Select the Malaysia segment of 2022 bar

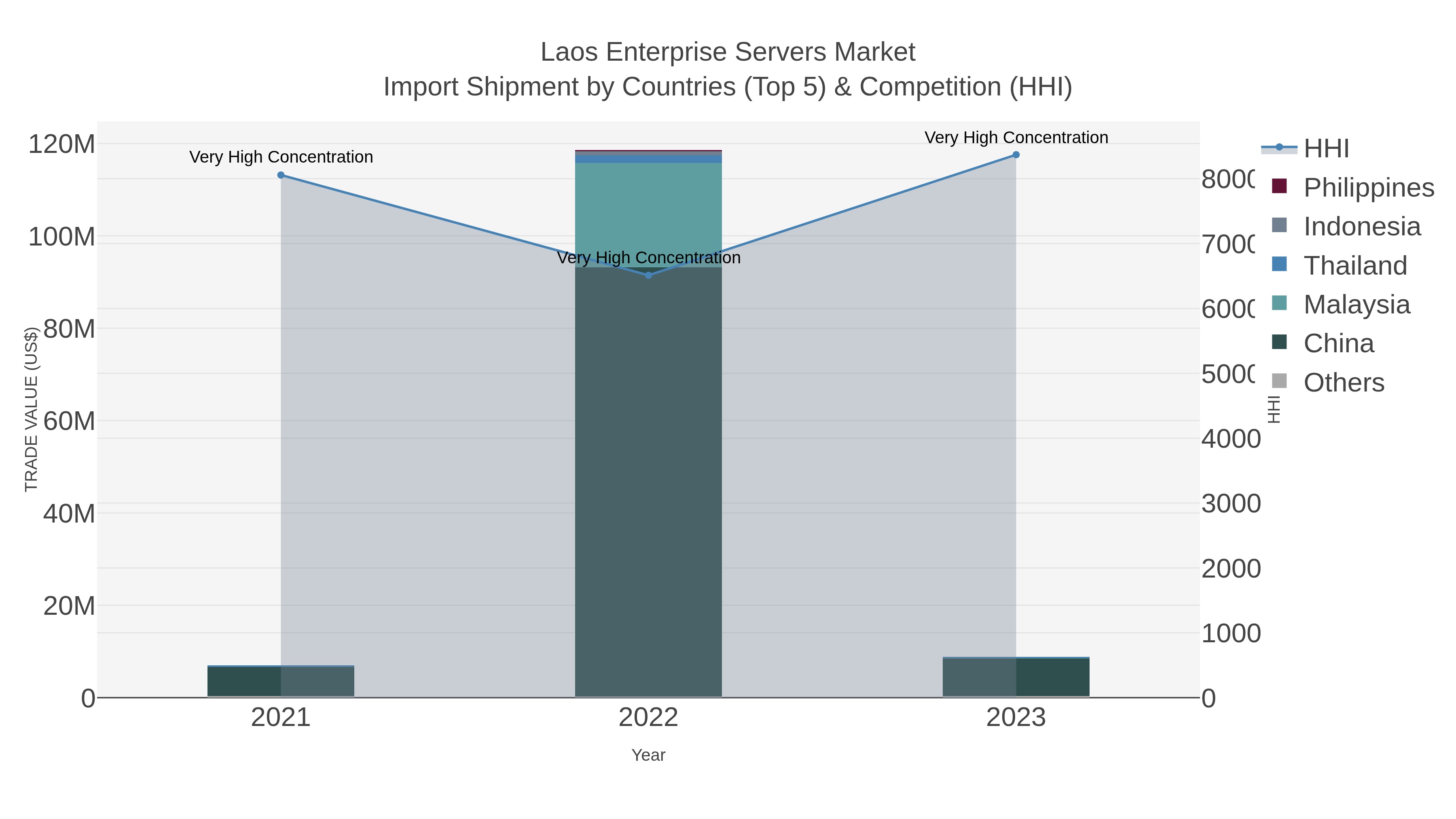pyautogui.click(x=648, y=215)
